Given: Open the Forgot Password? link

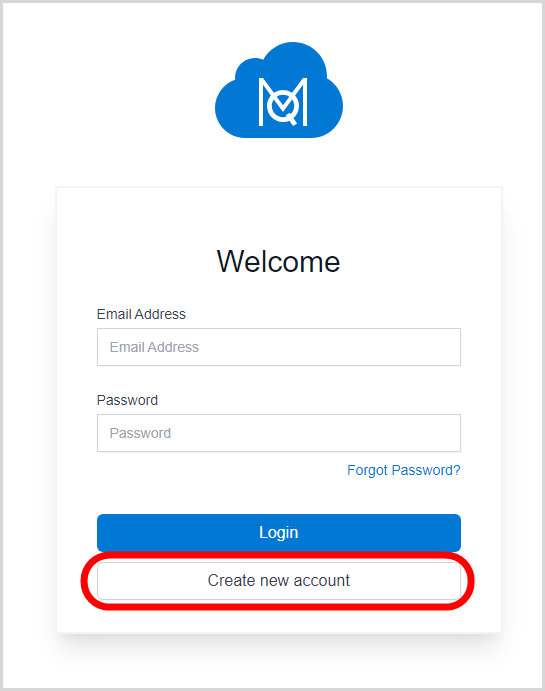Looking at the screenshot, I should tap(404, 470).
